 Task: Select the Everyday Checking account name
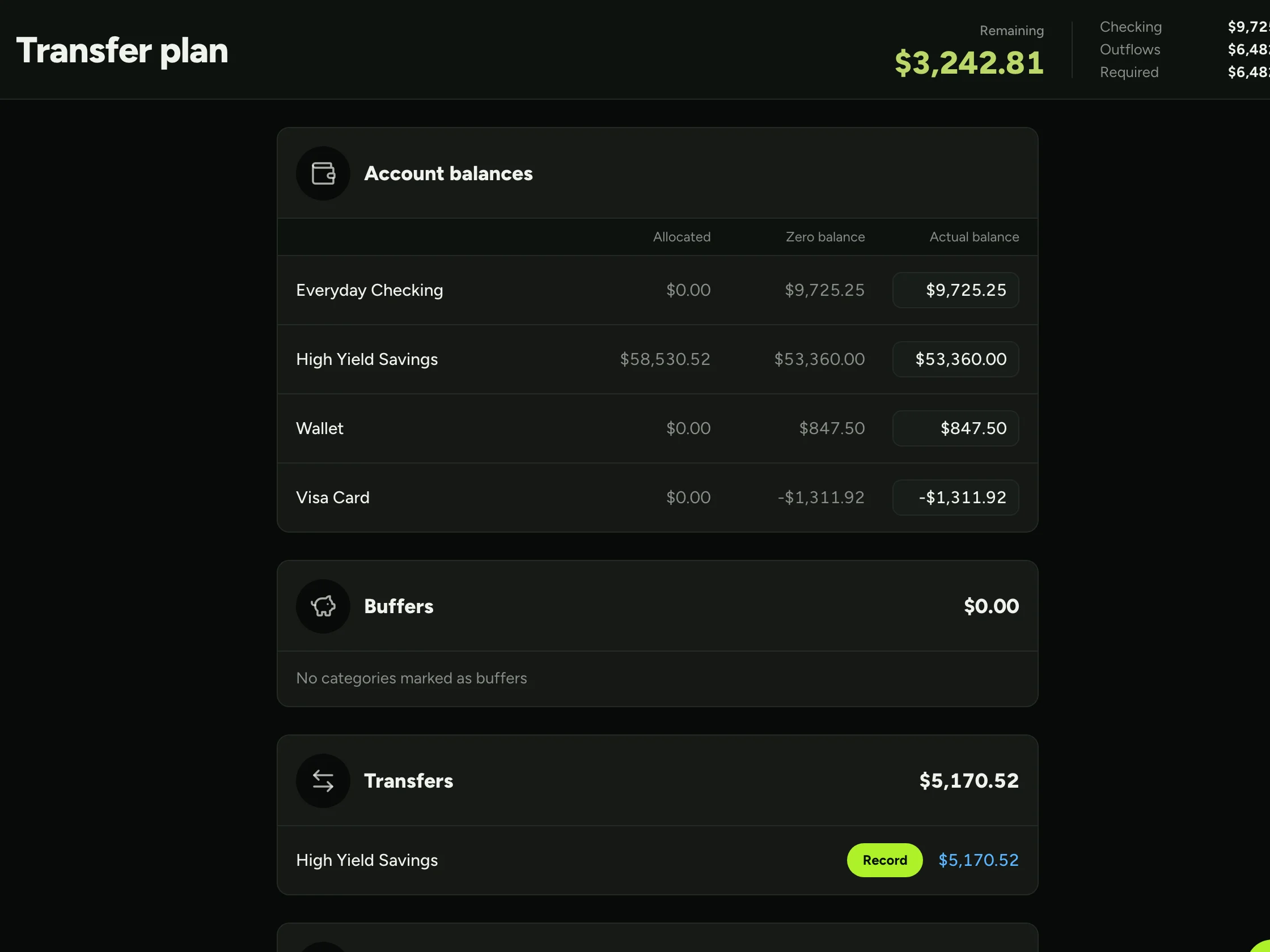369,290
